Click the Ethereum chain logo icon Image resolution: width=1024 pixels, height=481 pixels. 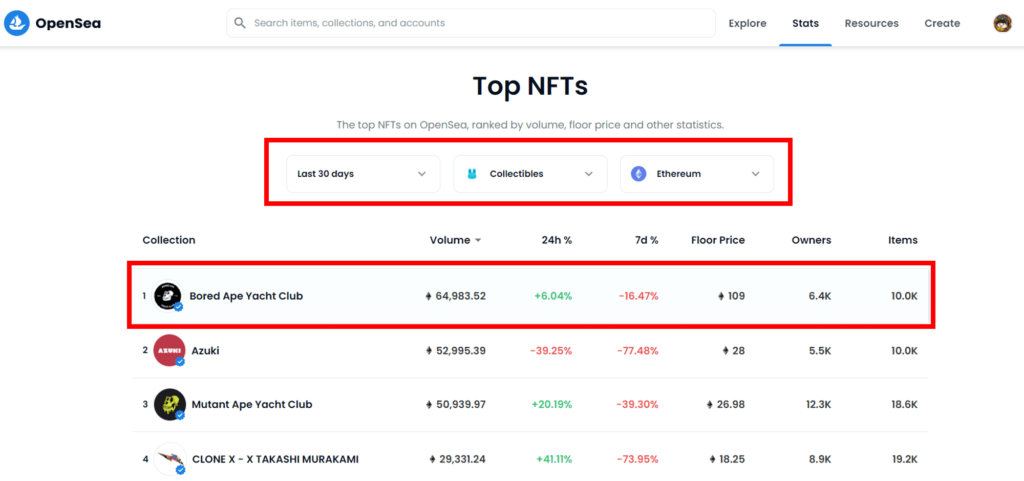tap(638, 174)
